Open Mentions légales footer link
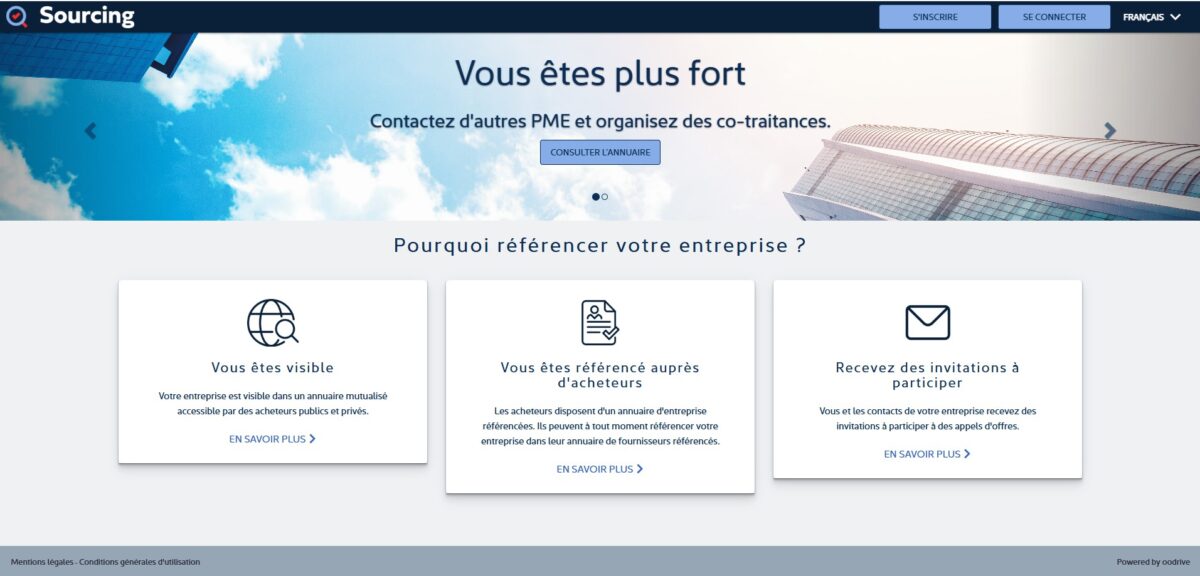This screenshot has height=576, width=1200. click(x=42, y=562)
